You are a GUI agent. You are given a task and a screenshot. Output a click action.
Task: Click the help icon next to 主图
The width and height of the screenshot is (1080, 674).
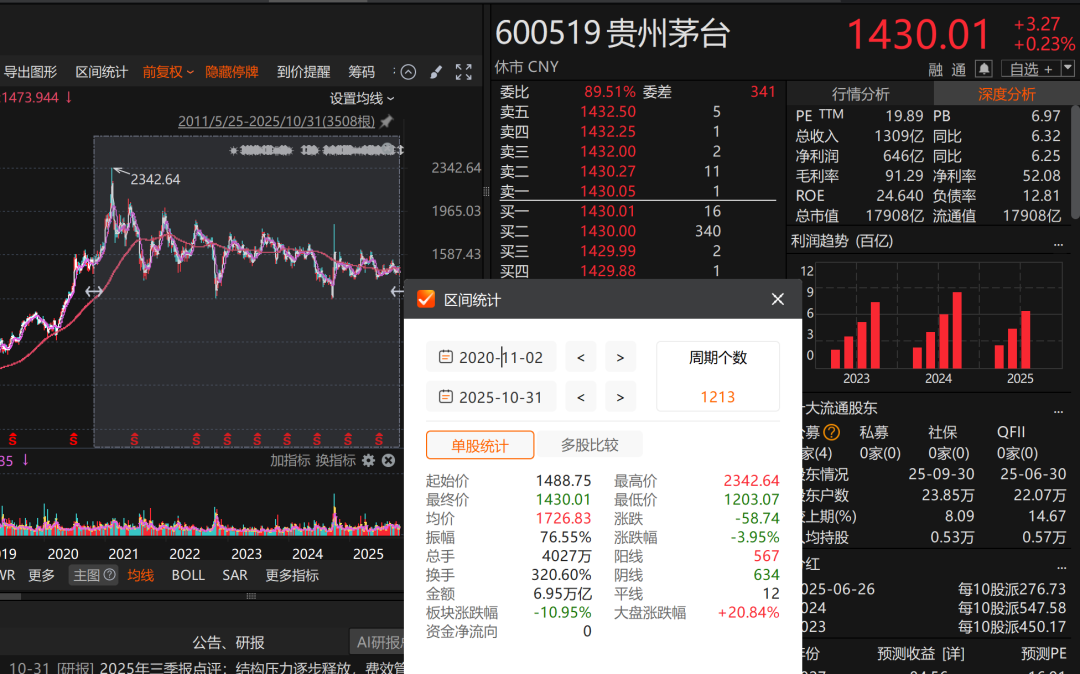(110, 575)
